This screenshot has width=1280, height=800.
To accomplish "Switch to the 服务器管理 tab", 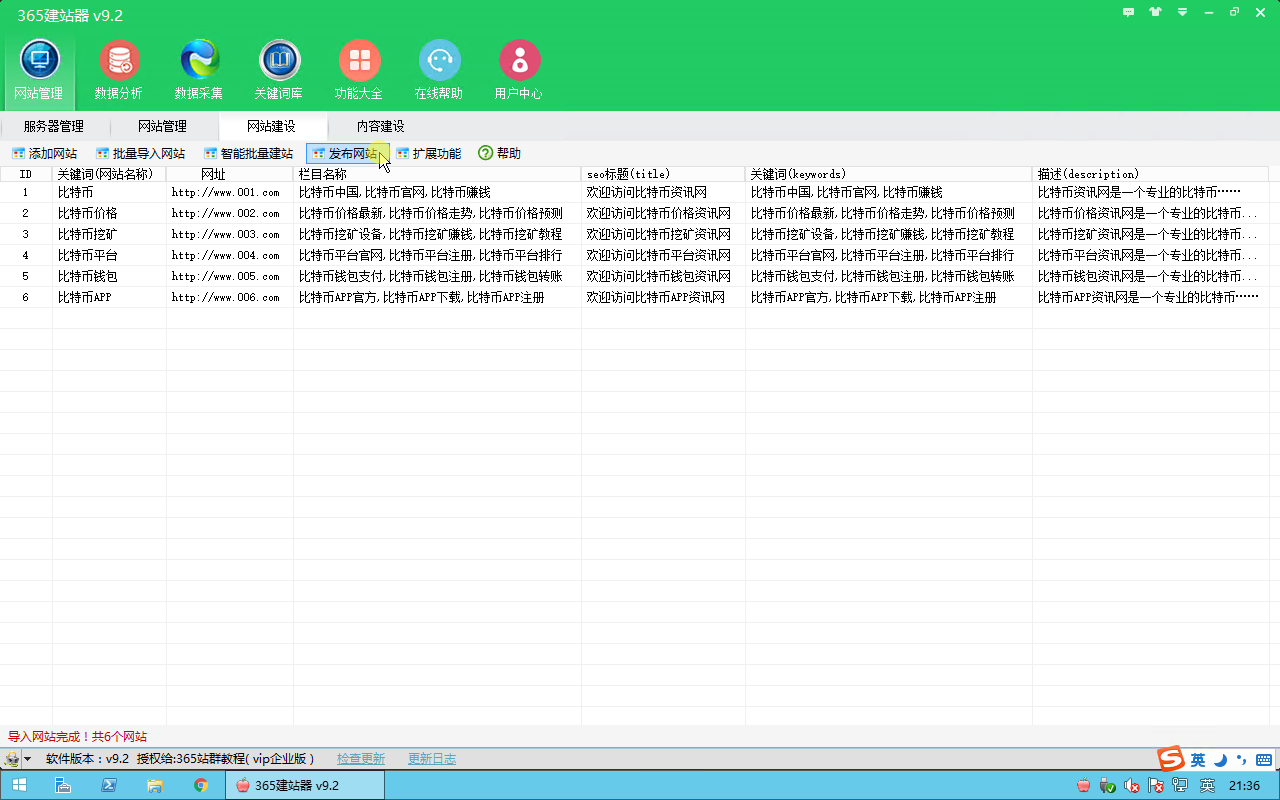I will pyautogui.click(x=54, y=126).
